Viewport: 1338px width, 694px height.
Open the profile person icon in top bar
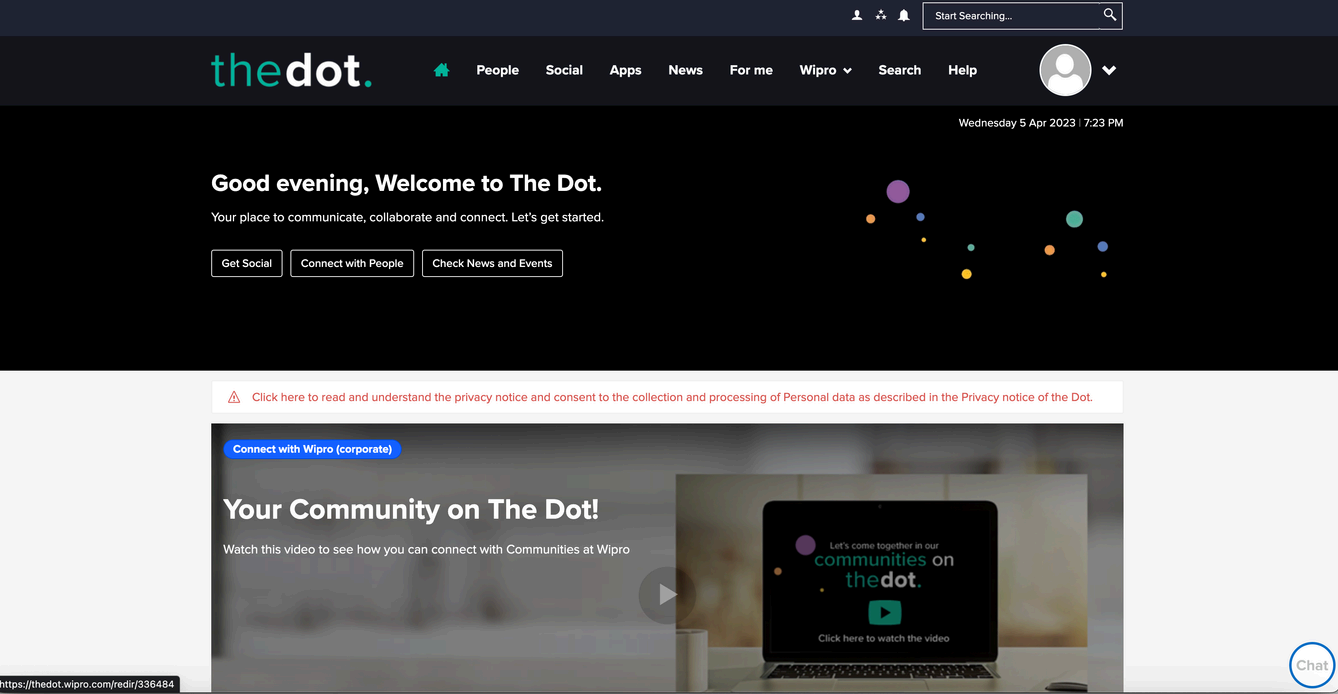[857, 16]
